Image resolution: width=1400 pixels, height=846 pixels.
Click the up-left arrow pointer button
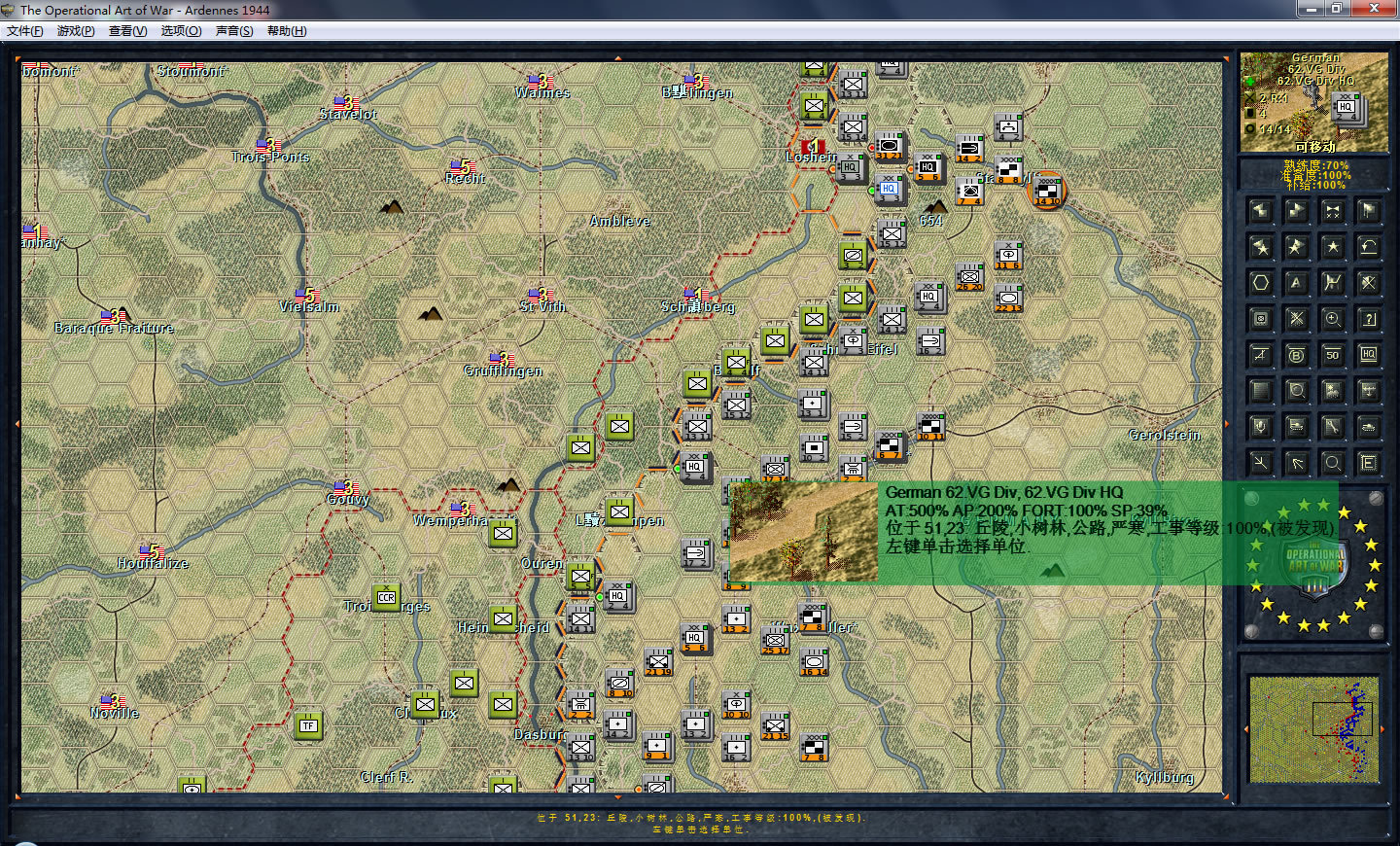coord(1297,463)
